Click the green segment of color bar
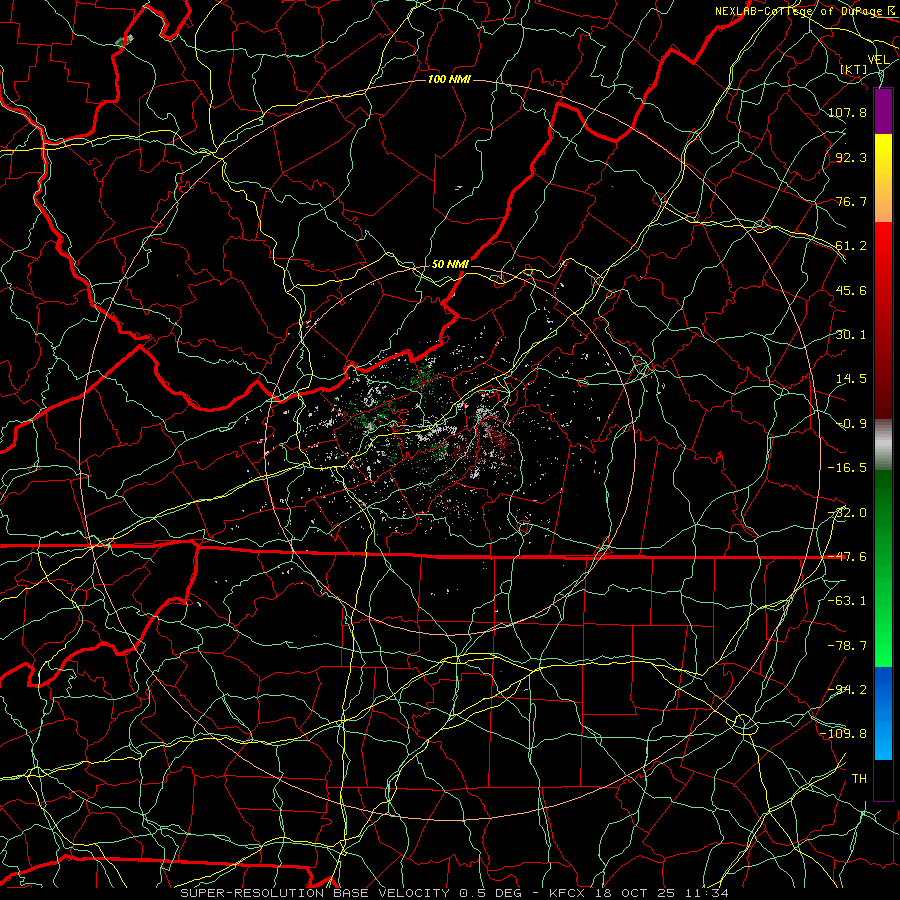The width and height of the screenshot is (900, 900). pyautogui.click(x=883, y=568)
